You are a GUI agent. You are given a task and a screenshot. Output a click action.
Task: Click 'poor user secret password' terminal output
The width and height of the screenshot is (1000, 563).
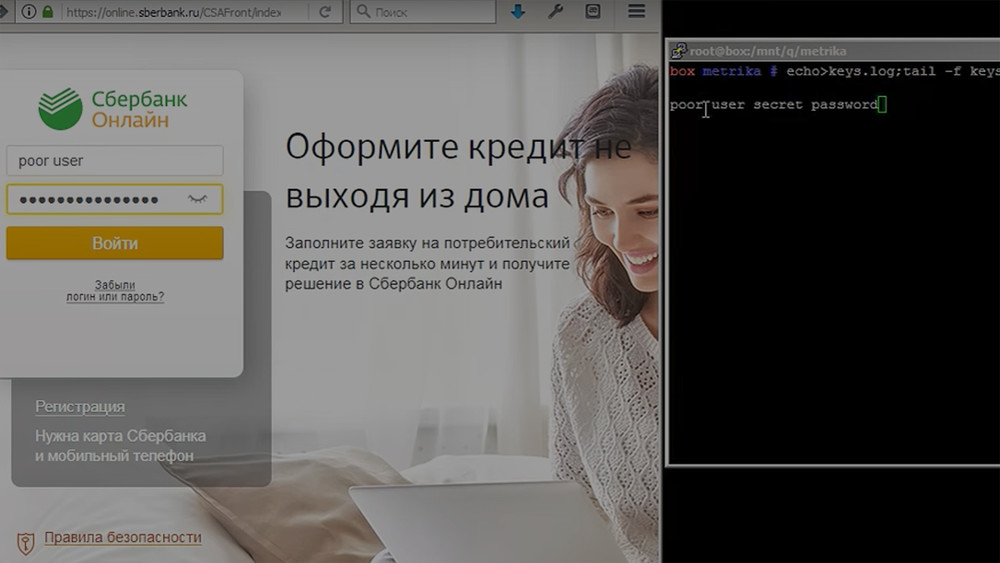click(774, 105)
